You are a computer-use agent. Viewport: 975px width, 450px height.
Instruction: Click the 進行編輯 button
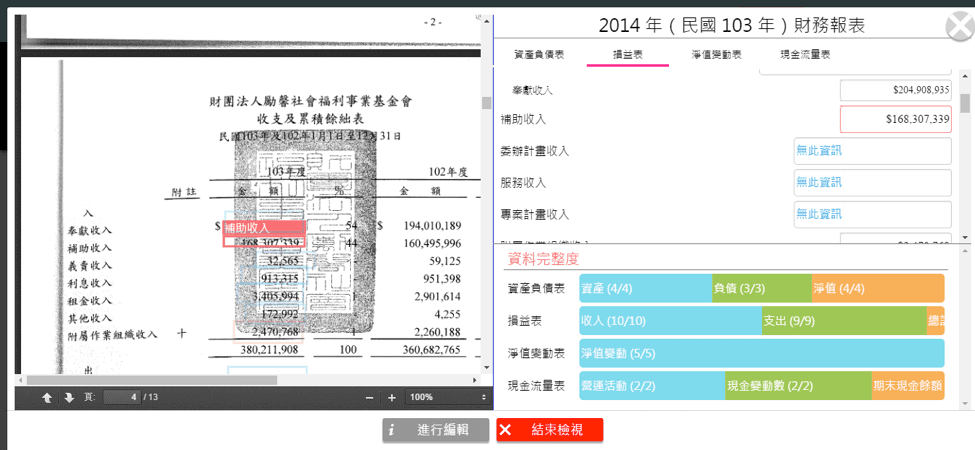[x=437, y=430]
